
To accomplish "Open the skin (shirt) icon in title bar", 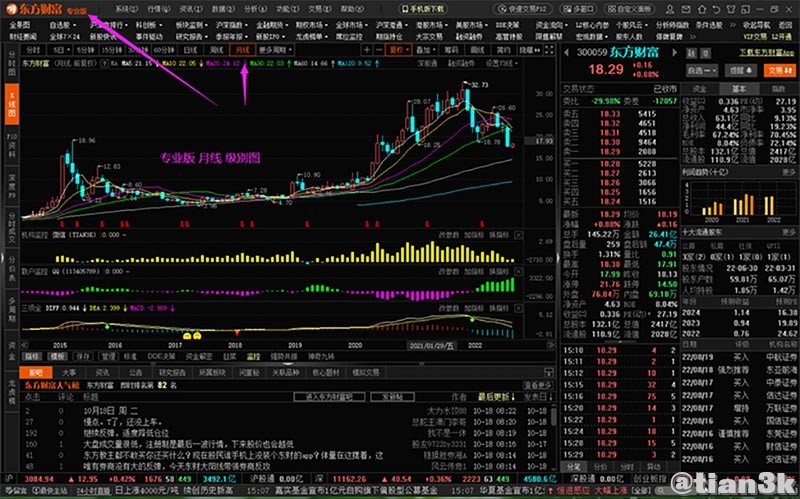I will click(x=731, y=10).
